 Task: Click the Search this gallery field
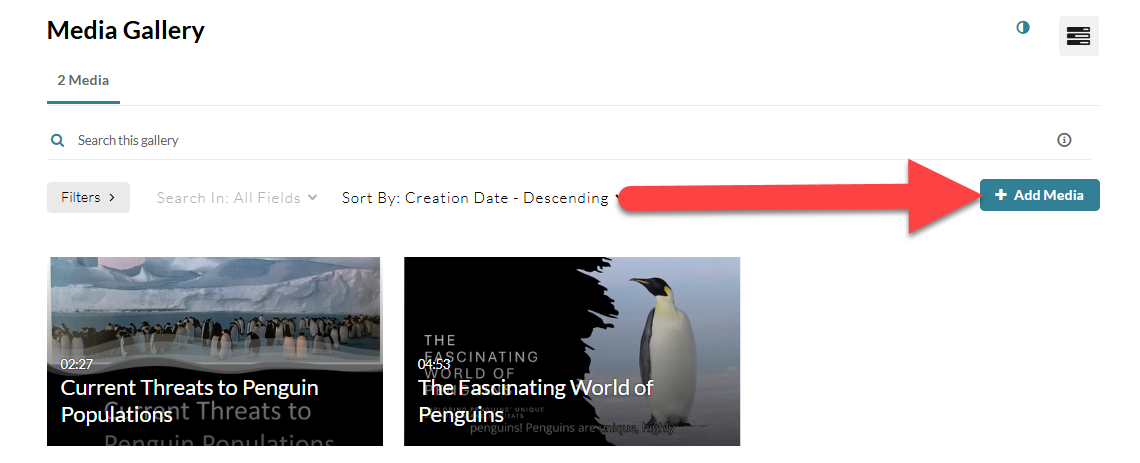coord(560,140)
